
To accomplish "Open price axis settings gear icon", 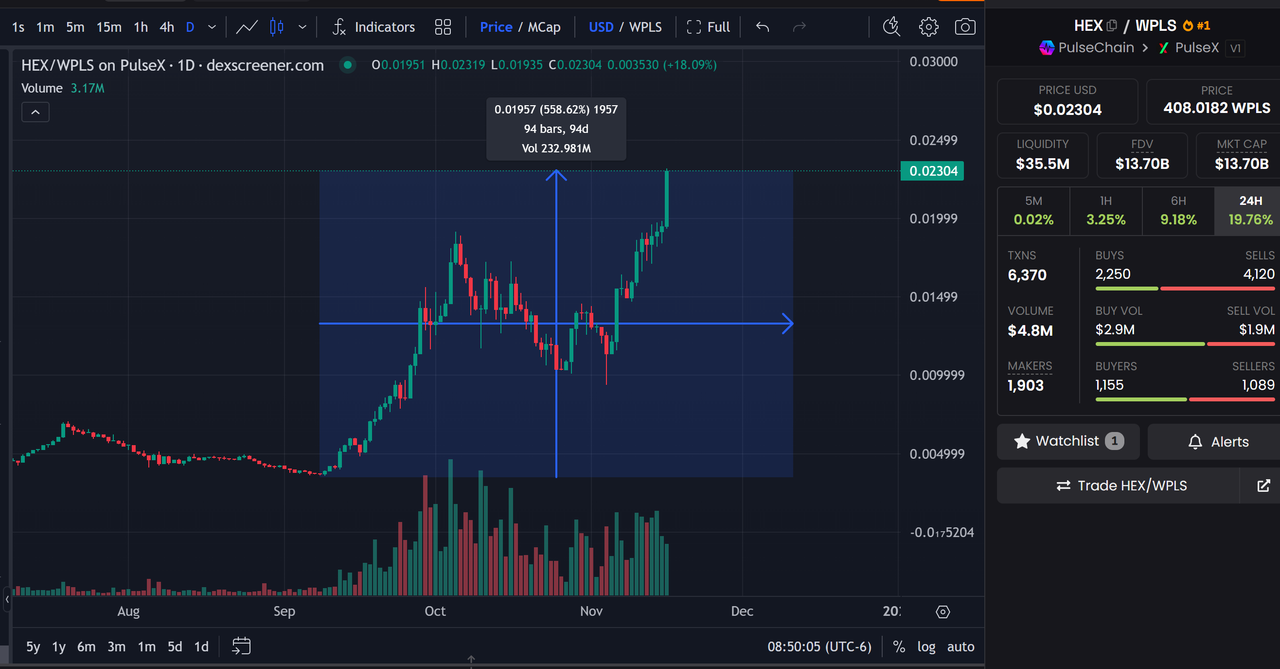I will 942,611.
